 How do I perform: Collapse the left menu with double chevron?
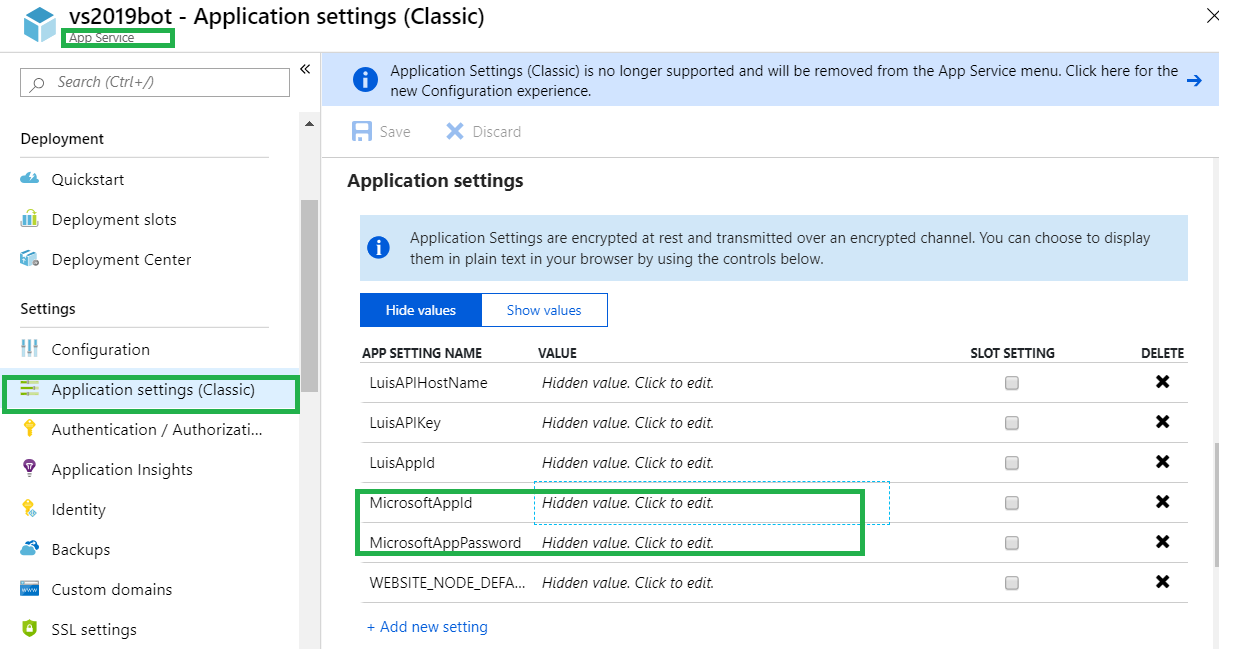pyautogui.click(x=305, y=69)
